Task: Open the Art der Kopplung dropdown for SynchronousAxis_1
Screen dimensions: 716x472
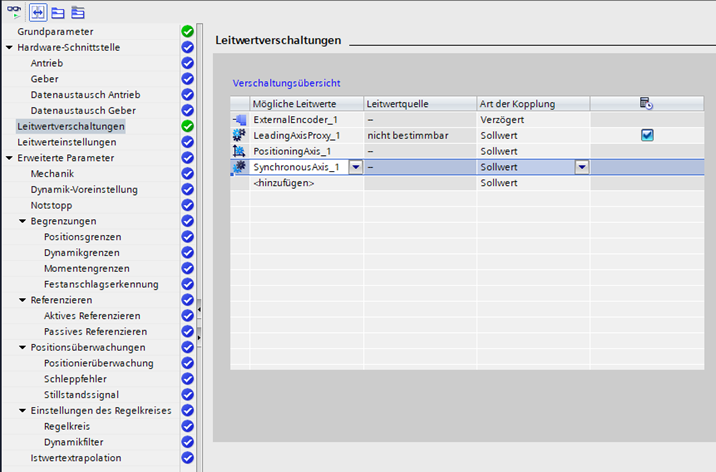Action: [581, 167]
